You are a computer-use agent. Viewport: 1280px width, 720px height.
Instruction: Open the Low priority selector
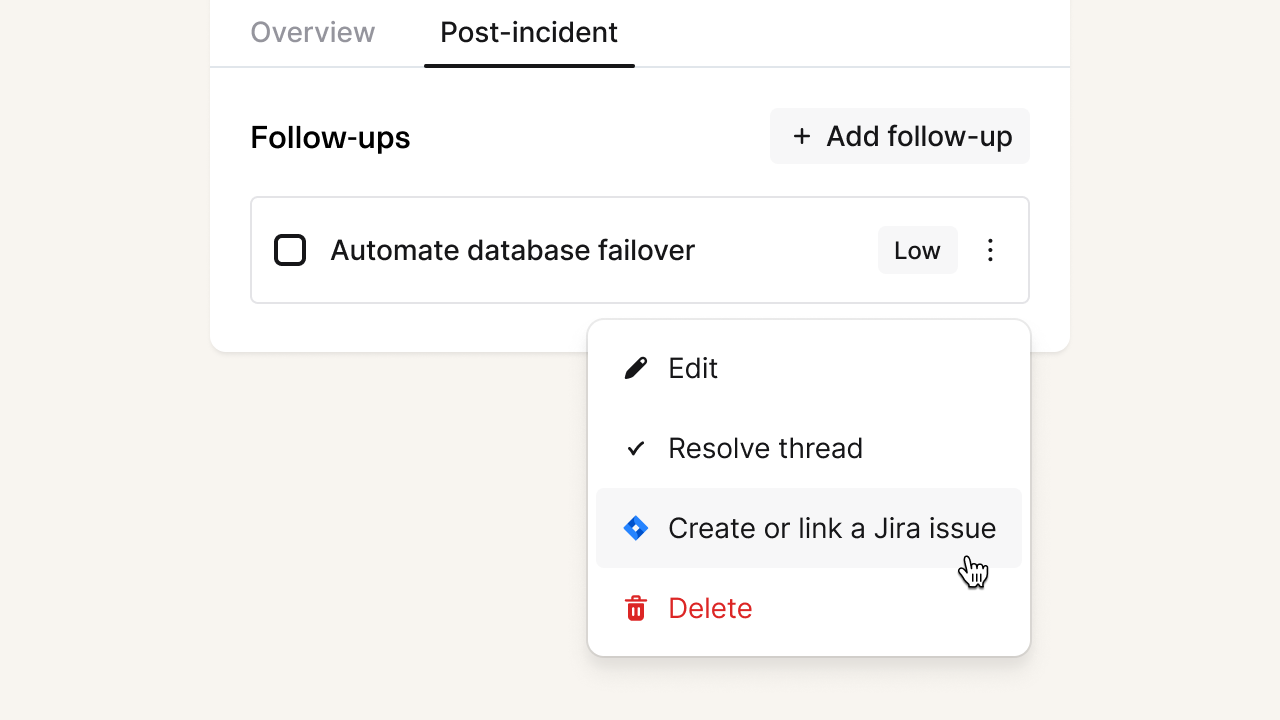[917, 250]
